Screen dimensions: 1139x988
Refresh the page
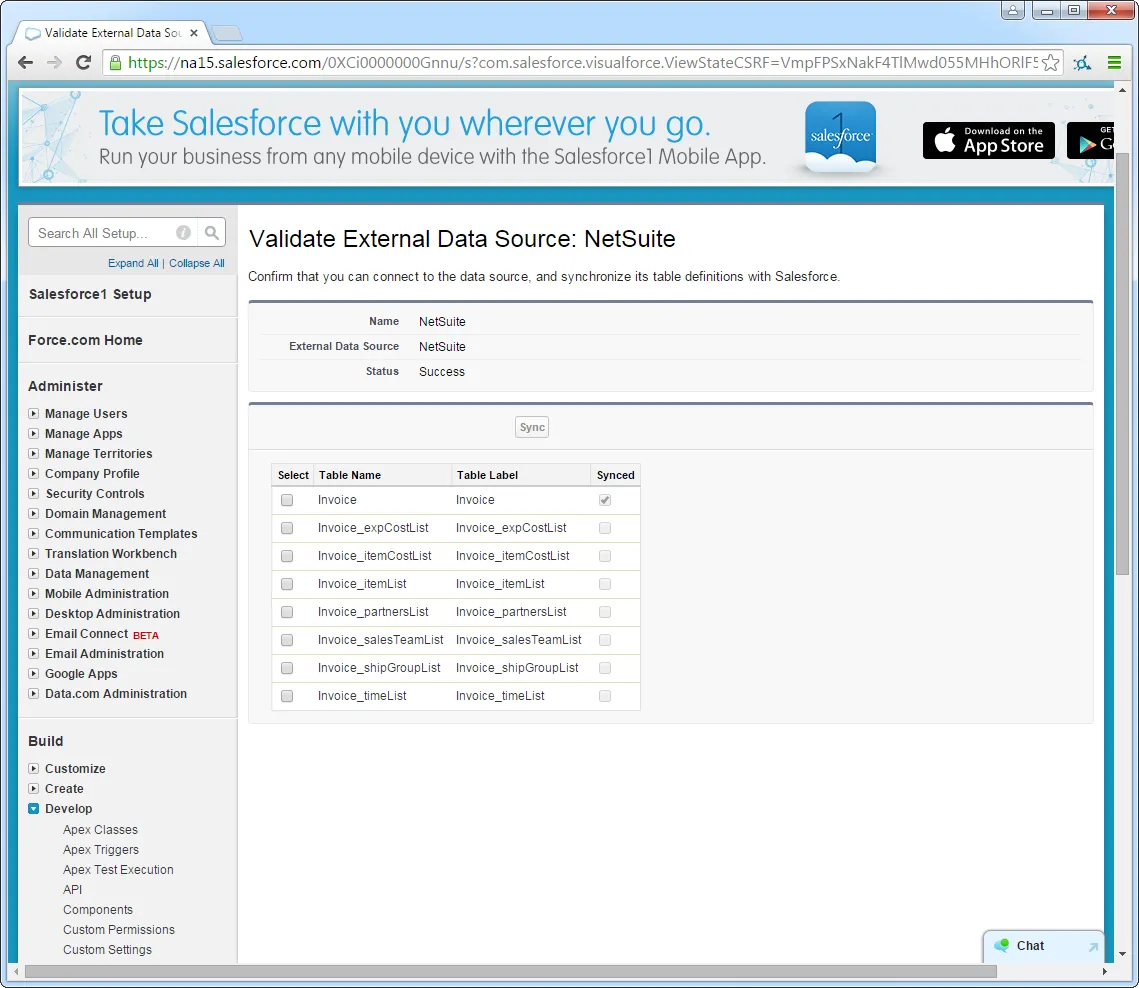(84, 62)
